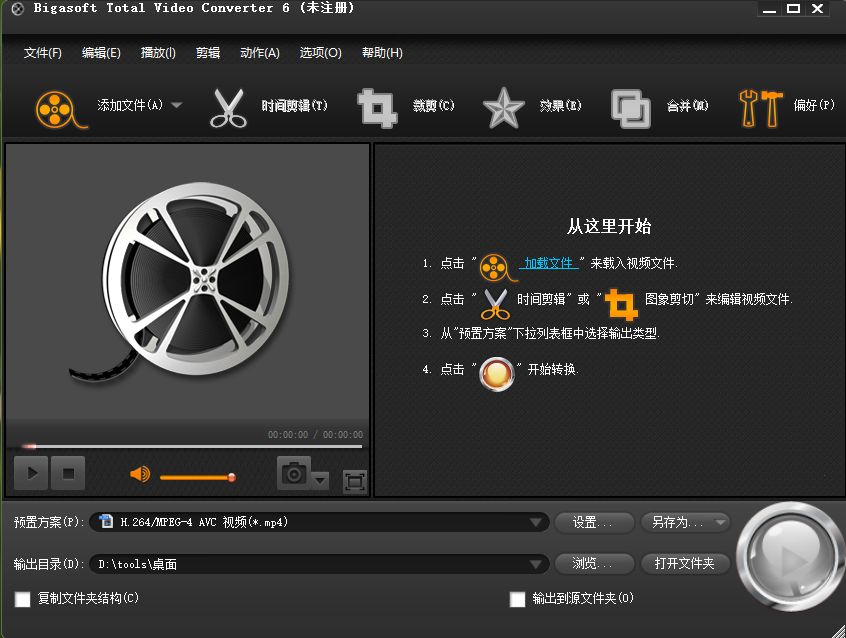This screenshot has height=638, width=846.
Task: Enable the 输出到源文件夹(O) checkbox
Action: coord(517,599)
